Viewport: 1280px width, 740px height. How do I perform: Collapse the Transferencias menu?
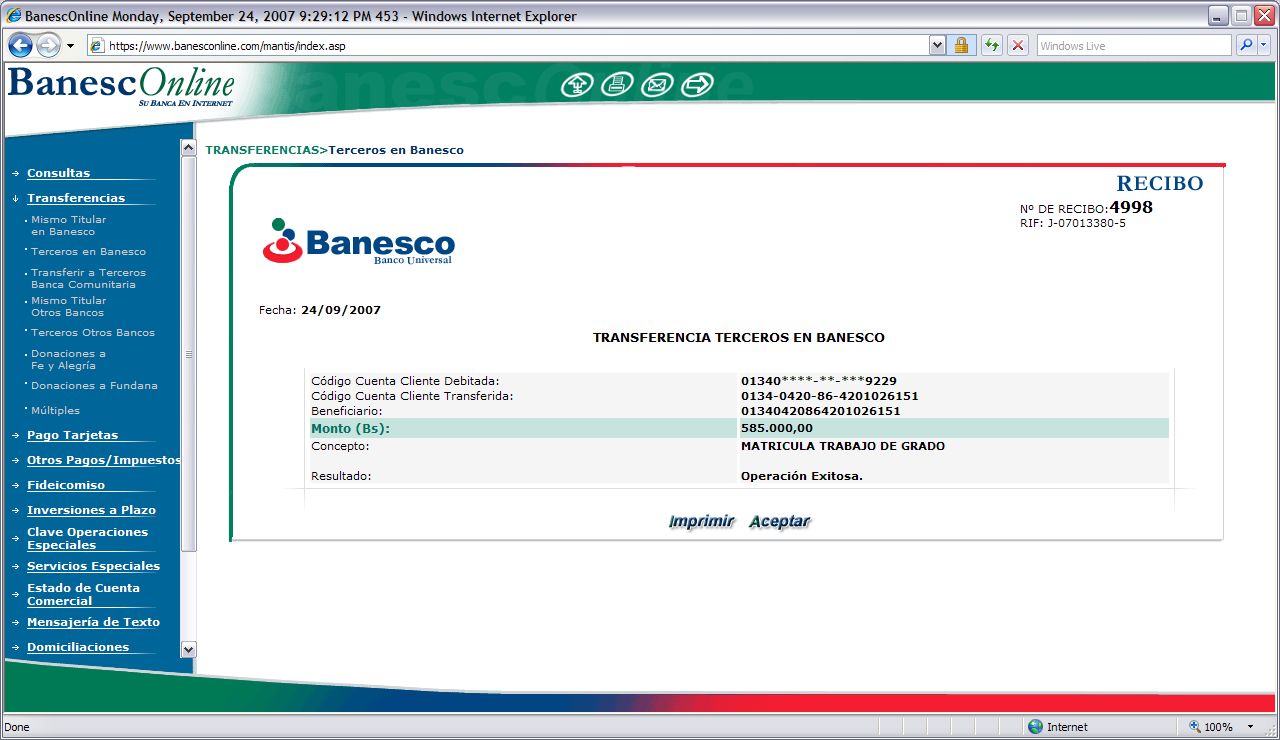(76, 198)
